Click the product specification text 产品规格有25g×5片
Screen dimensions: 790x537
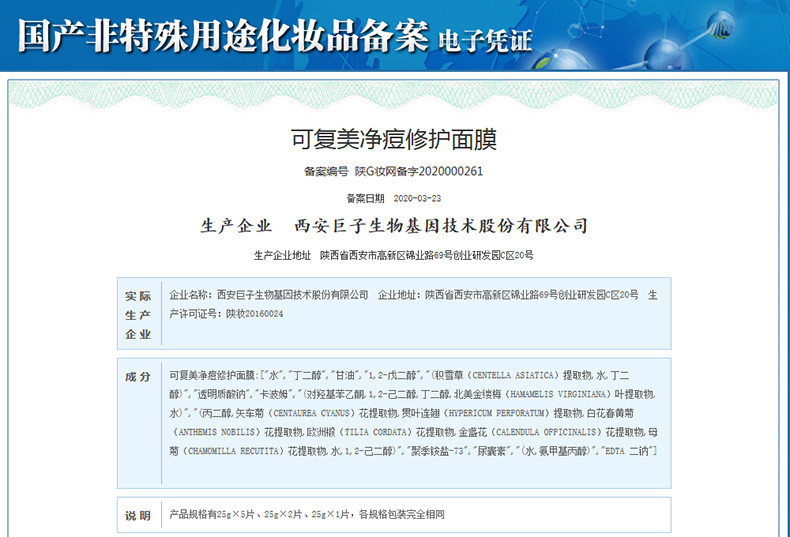click(x=212, y=514)
